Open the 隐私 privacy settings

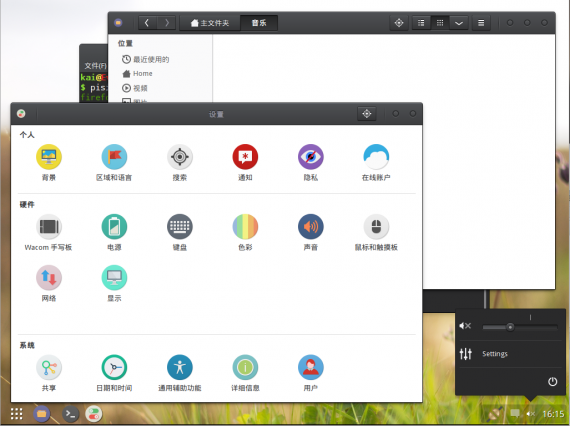(x=310, y=162)
